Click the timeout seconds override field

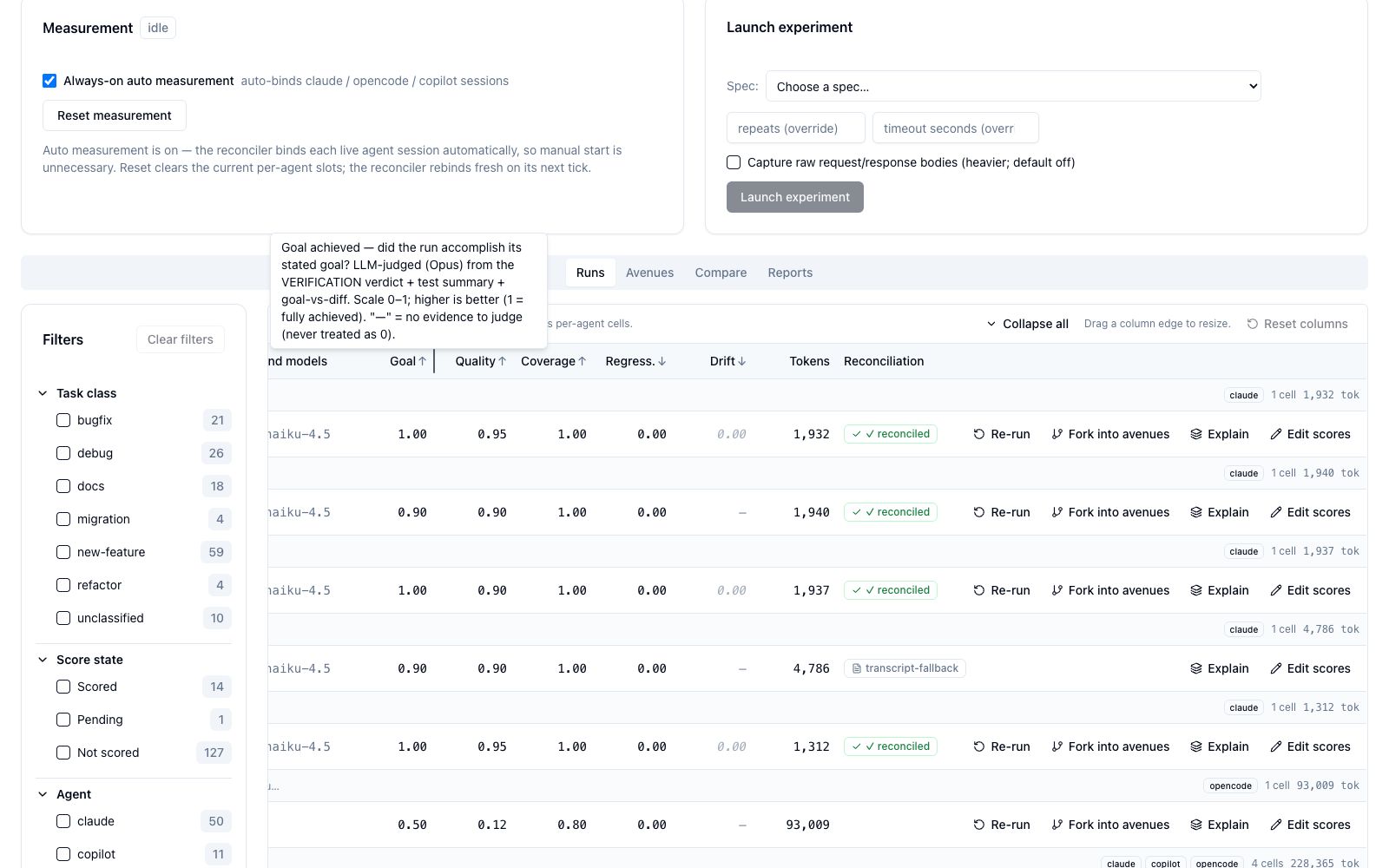pyautogui.click(x=956, y=128)
